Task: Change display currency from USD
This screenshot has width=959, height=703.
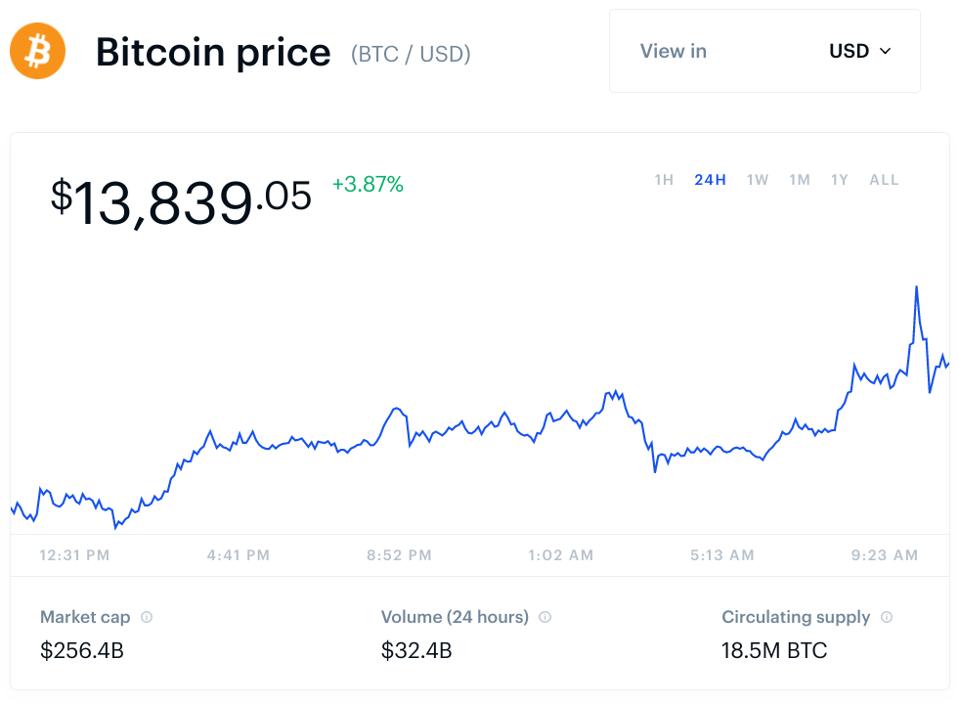Action: [x=848, y=51]
